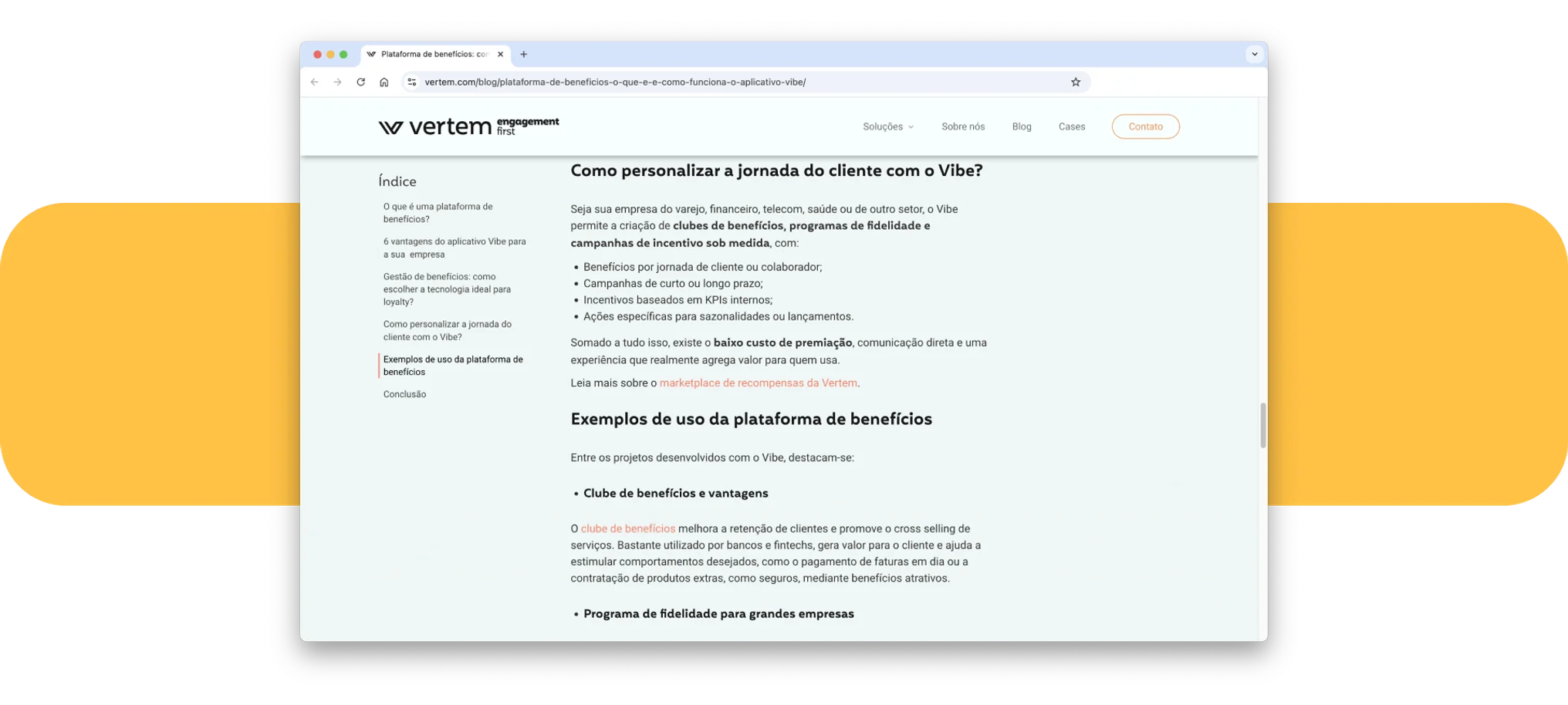Click bullet 'Programa de fidelidade para grandes empresas'
The height and width of the screenshot is (705, 1568).
pos(718,614)
